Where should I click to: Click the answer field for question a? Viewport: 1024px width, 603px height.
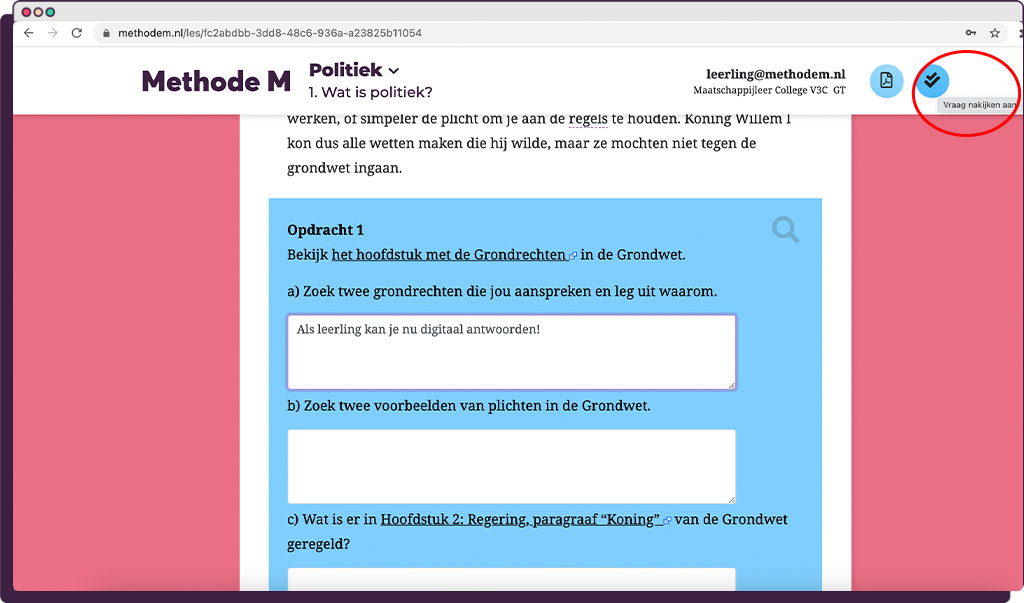click(x=511, y=352)
